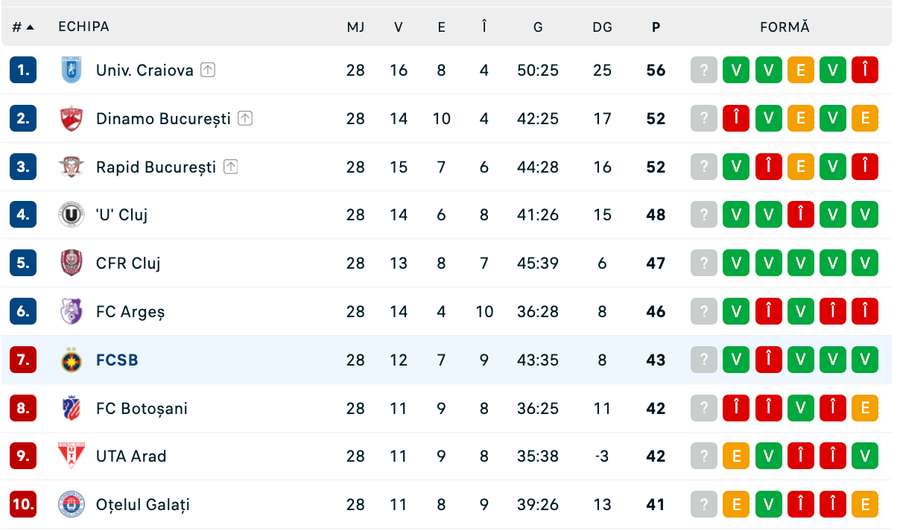Screen dimensions: 900x530
Task: Open the UTA Arad team link
Action: pyautogui.click(x=131, y=456)
